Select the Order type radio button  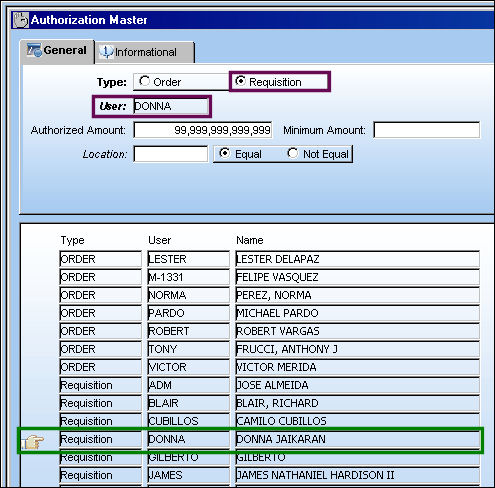[x=144, y=81]
